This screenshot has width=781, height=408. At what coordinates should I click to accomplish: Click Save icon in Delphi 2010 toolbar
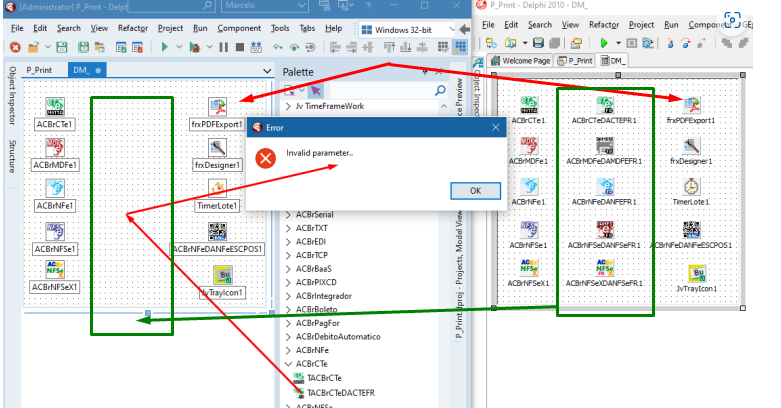tap(538, 43)
